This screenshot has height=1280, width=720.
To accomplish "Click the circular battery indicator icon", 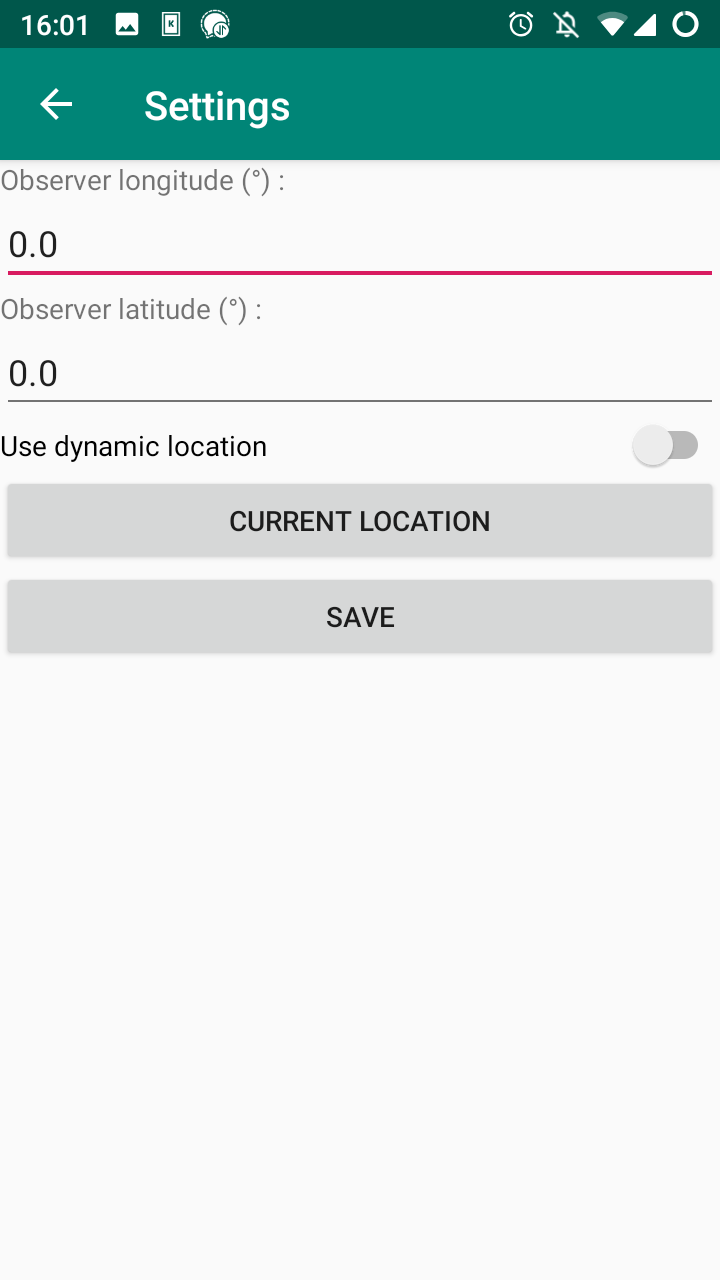I will click(x=685, y=24).
